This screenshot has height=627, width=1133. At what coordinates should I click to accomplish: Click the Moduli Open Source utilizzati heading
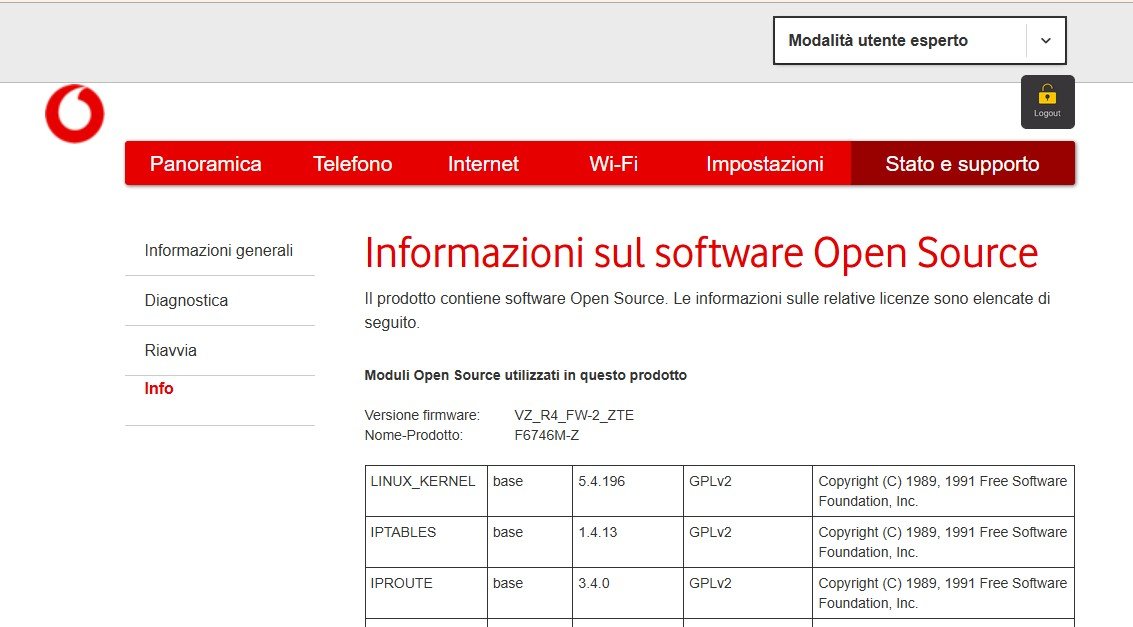point(525,376)
